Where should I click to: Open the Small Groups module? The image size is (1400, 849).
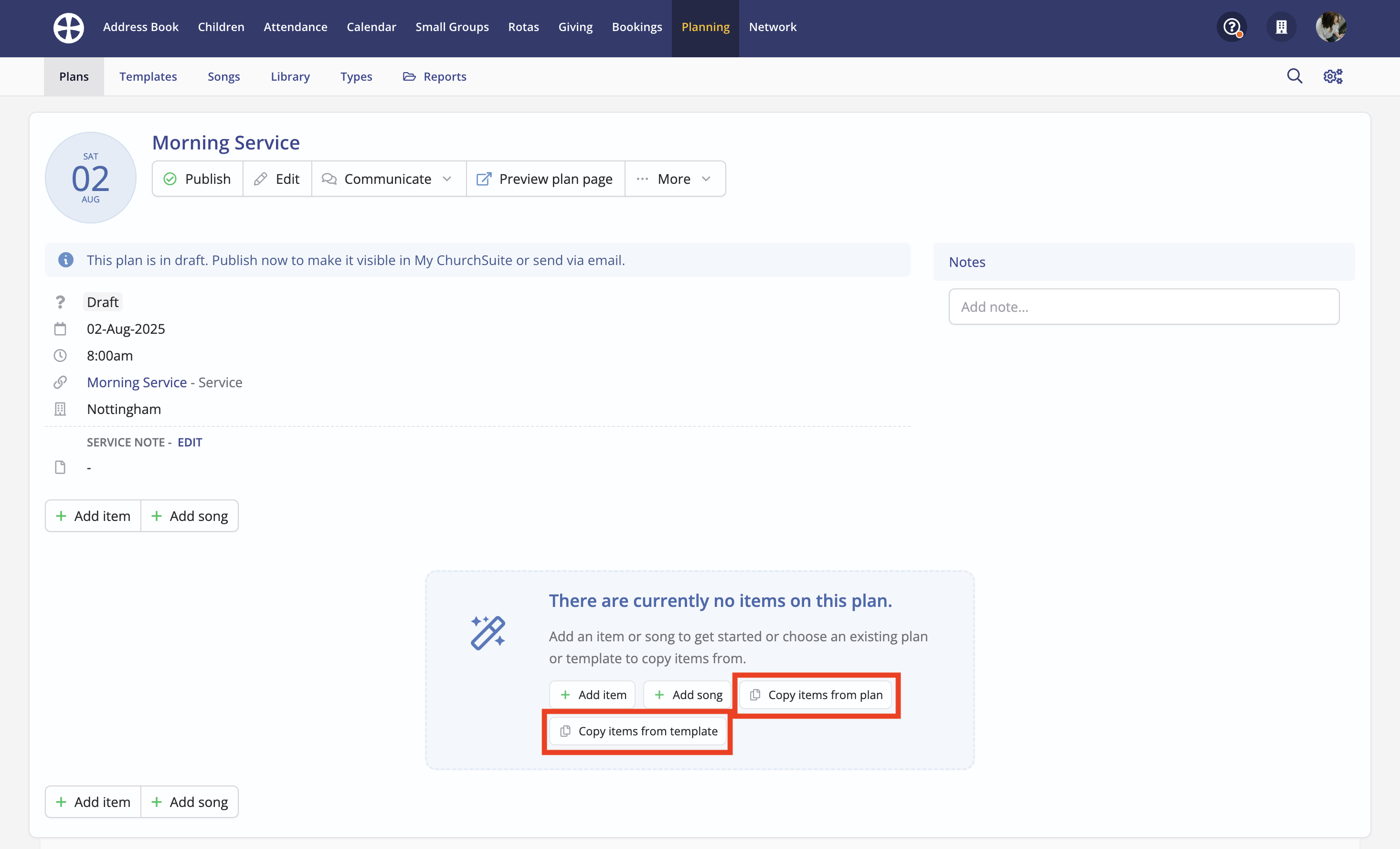point(452,27)
